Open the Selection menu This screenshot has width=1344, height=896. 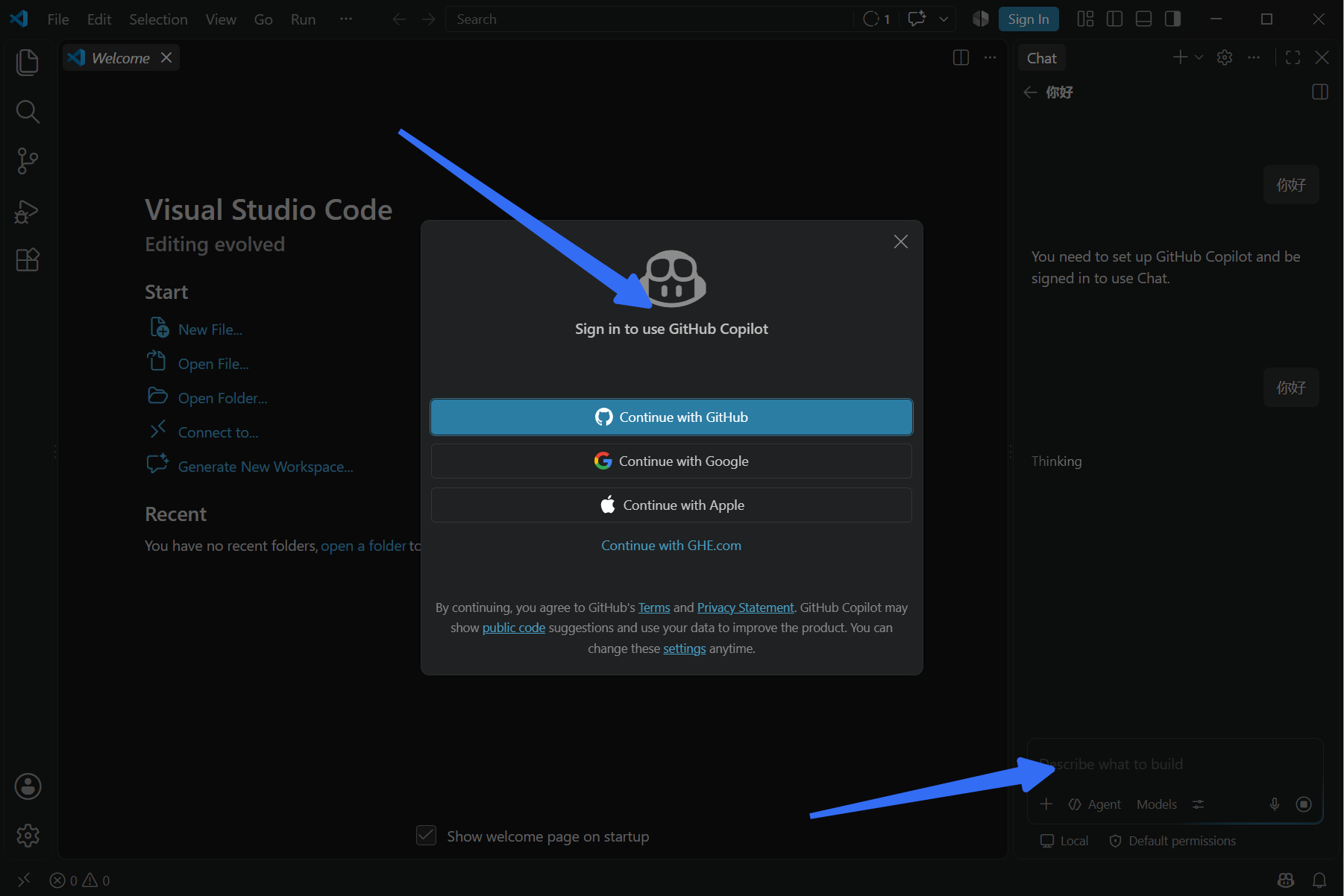click(158, 19)
